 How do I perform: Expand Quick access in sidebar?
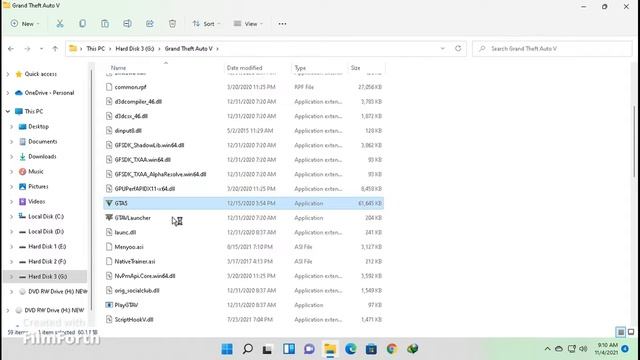coord(8,74)
